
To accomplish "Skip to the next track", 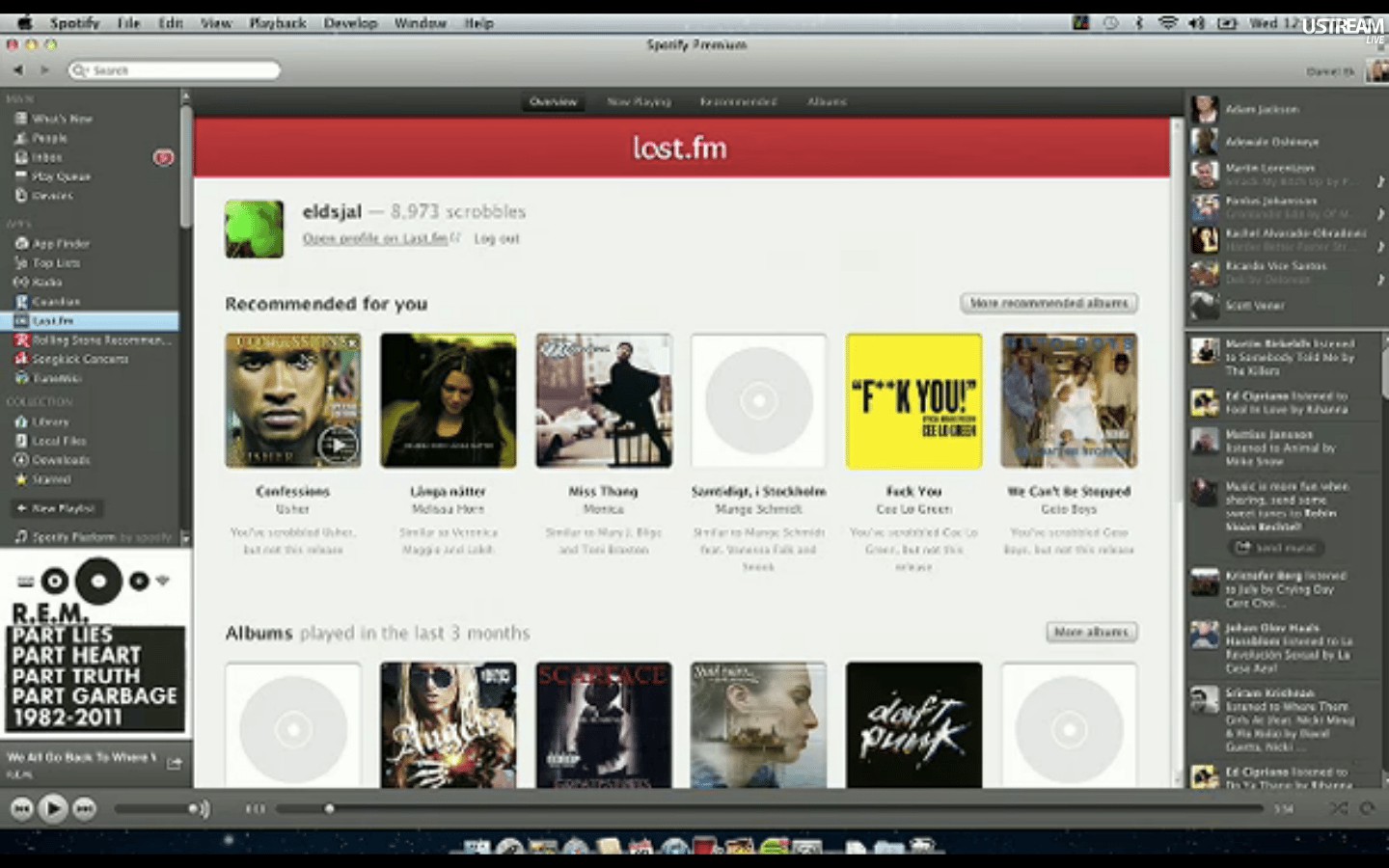I will 85,808.
